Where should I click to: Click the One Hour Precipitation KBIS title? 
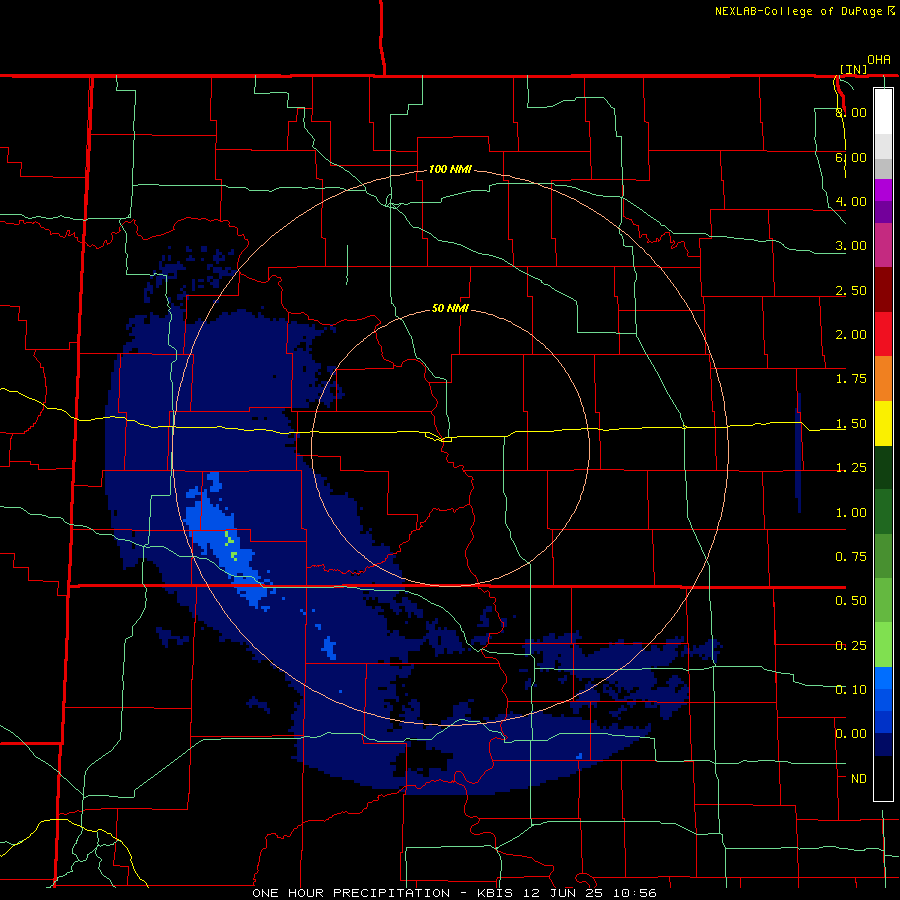point(454,893)
